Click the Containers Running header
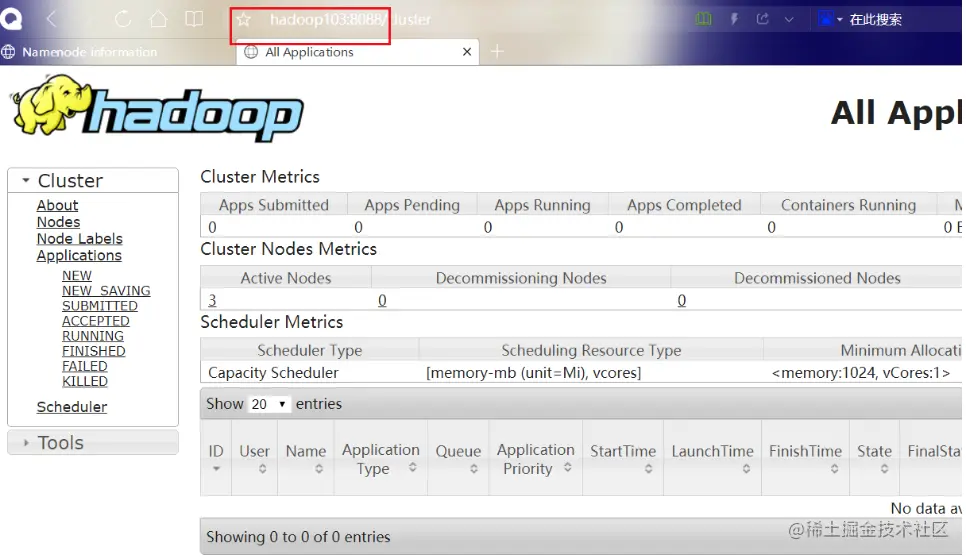Image resolution: width=966 pixels, height=557 pixels. click(x=848, y=205)
